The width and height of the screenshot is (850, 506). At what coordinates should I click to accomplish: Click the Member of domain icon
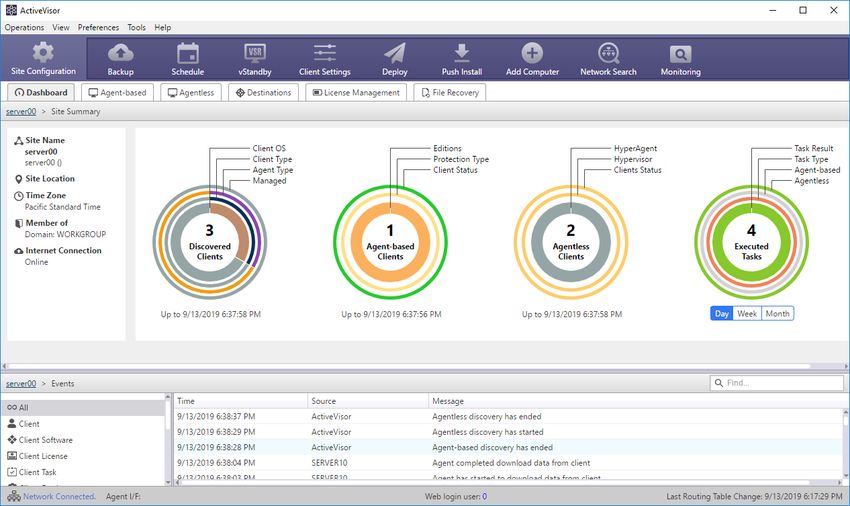point(18,223)
